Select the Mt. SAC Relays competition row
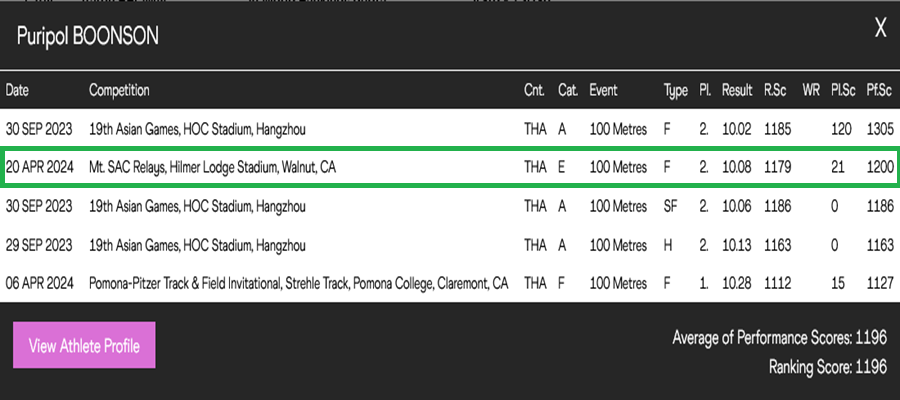Viewport: 900px width, 400px height. 450,167
